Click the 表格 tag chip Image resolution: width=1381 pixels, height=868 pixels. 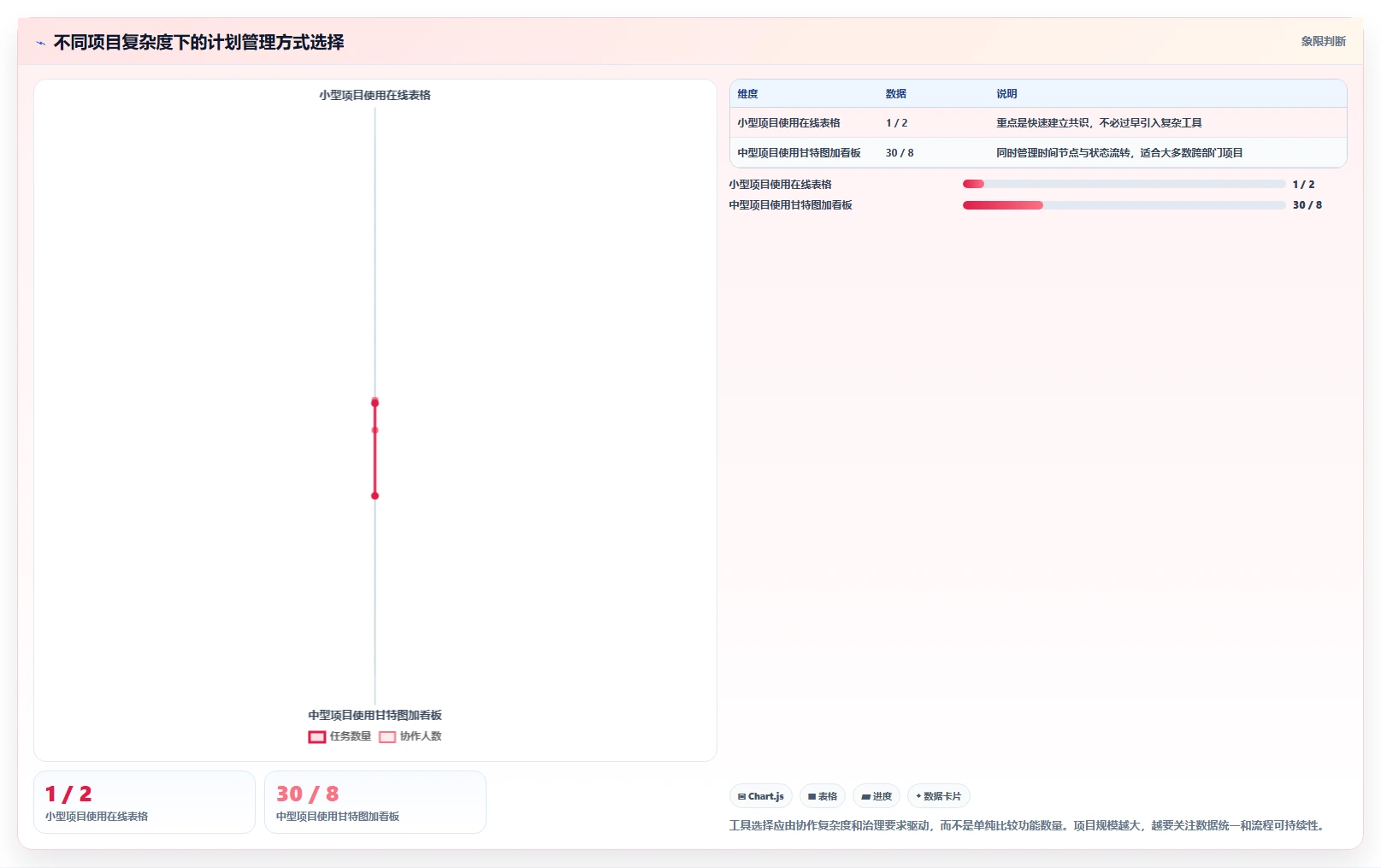(x=823, y=796)
